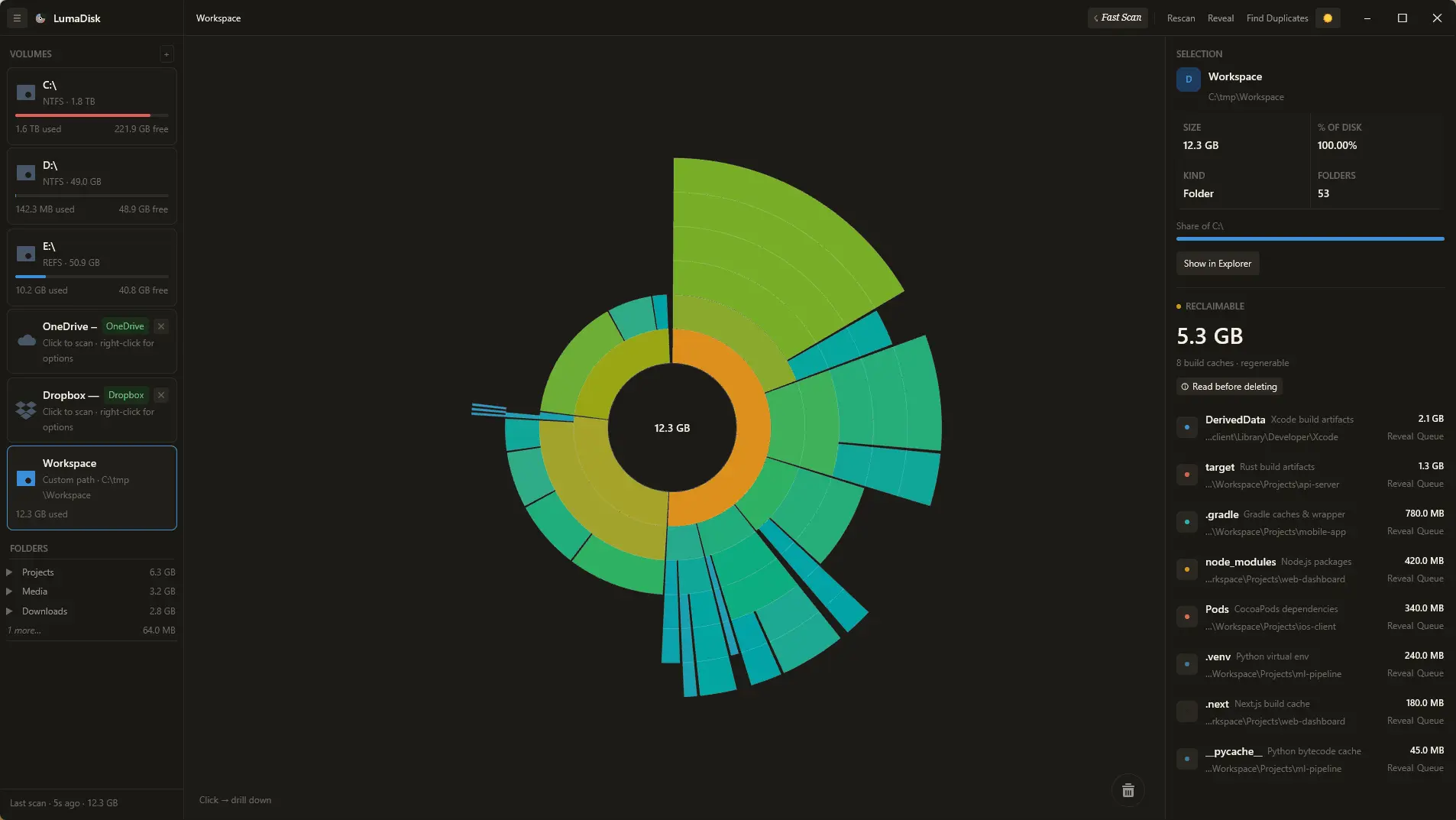
Task: Click the Workspace D badge in Selection
Action: point(1189,79)
